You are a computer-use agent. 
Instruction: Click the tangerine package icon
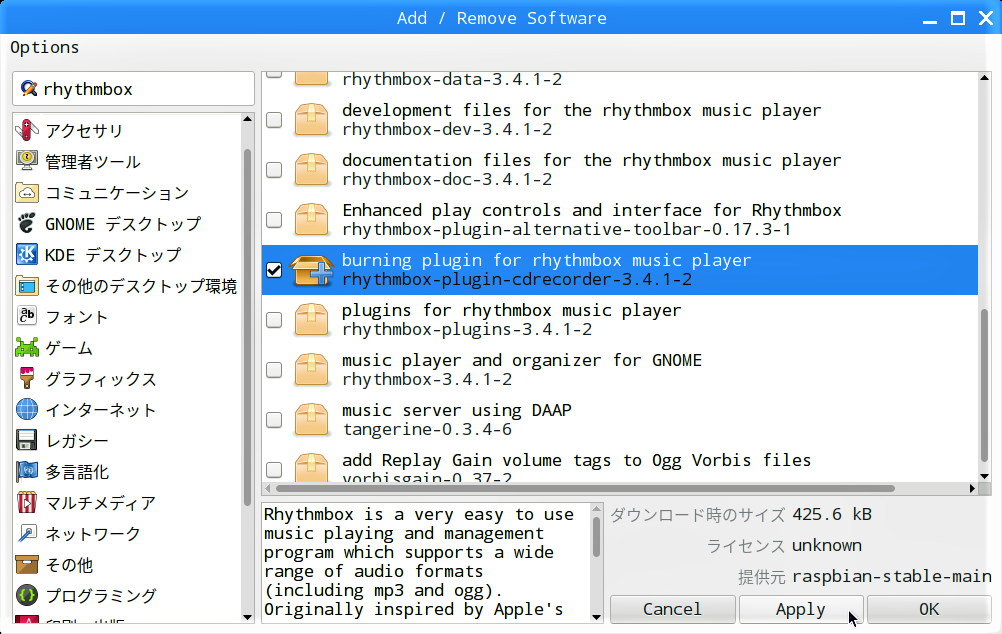311,419
